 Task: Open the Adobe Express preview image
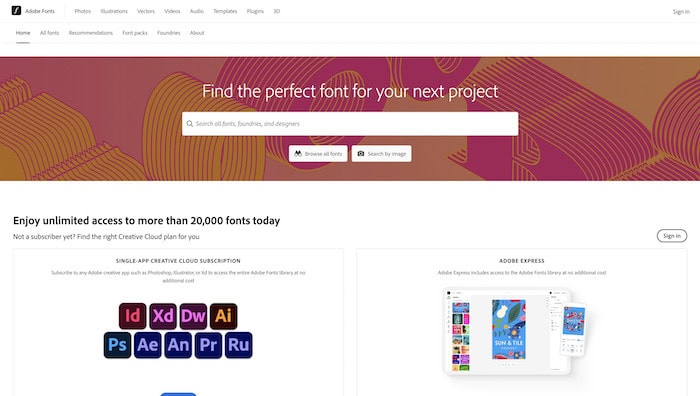tap(514, 331)
